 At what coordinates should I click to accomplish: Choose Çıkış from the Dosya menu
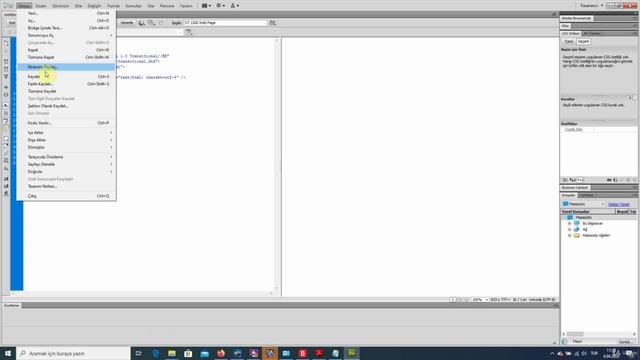point(66,196)
